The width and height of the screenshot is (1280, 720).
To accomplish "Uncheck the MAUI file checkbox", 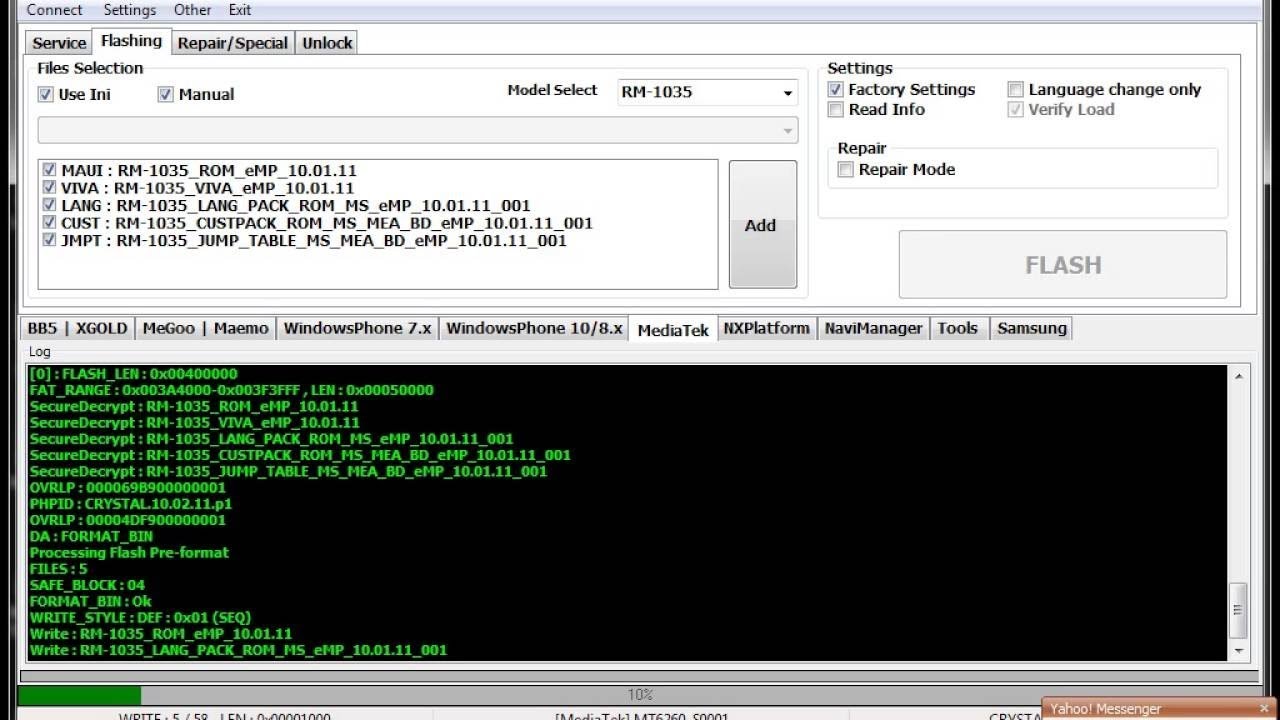I will point(49,170).
